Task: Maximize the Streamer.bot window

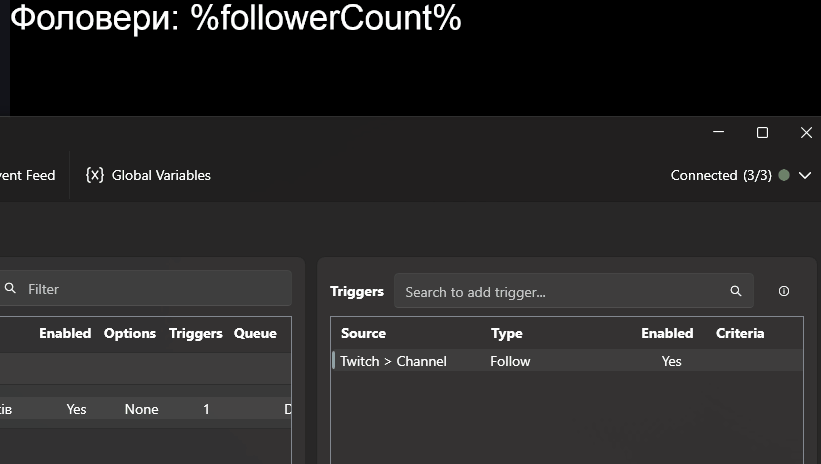Action: coord(762,133)
